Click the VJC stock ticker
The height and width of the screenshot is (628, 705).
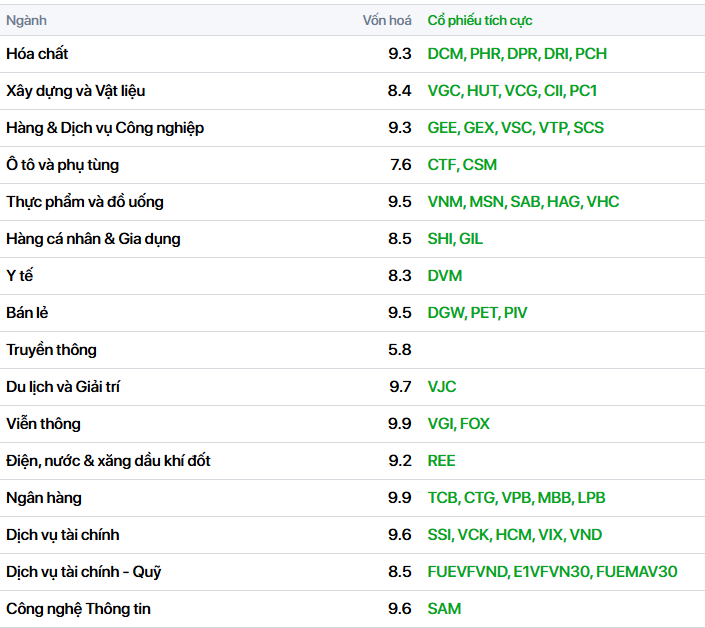click(x=442, y=387)
